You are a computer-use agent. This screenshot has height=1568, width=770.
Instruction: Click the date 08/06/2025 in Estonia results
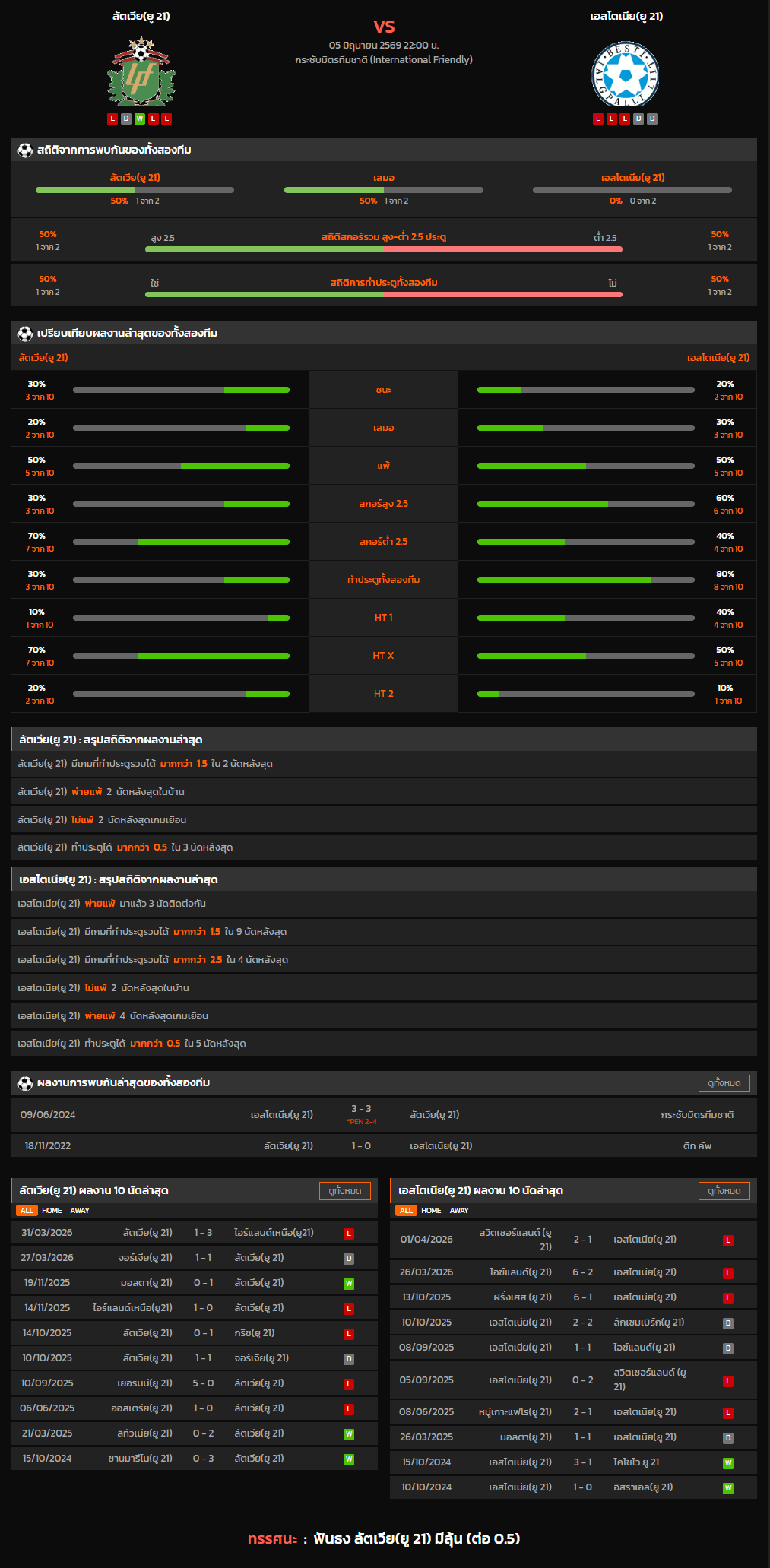tap(426, 1412)
